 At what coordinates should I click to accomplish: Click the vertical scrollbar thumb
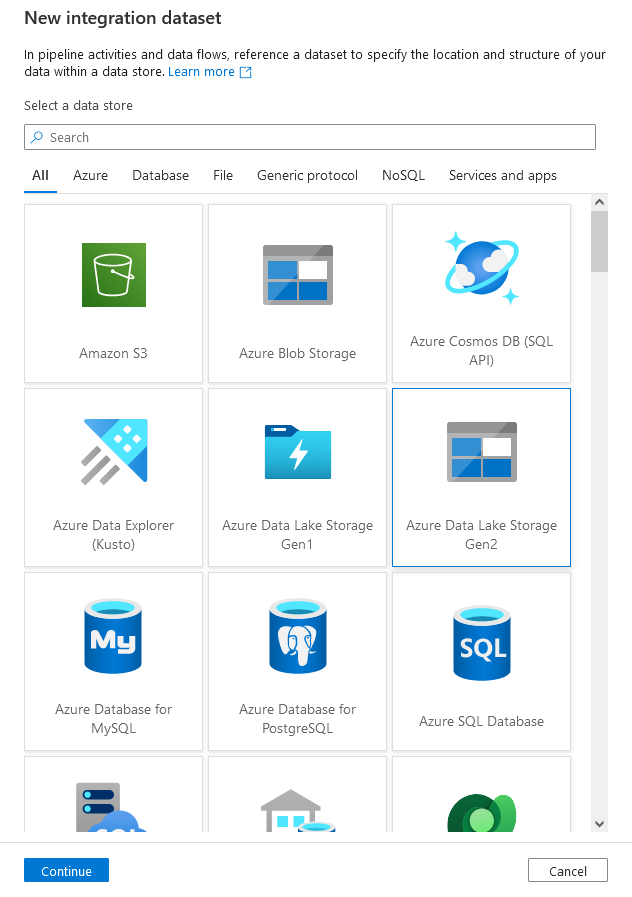click(599, 241)
